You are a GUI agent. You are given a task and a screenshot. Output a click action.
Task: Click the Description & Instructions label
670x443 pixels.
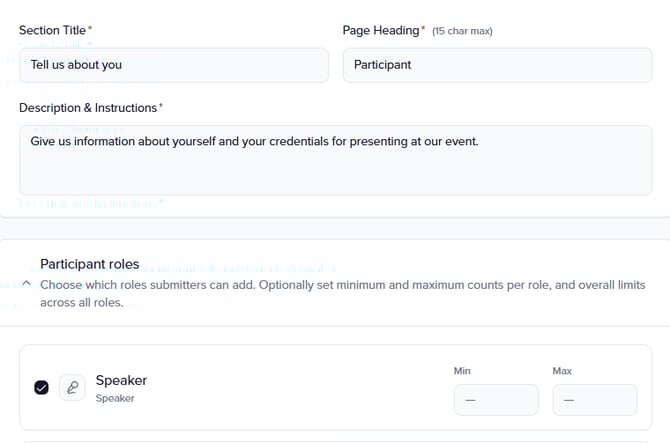(88, 107)
